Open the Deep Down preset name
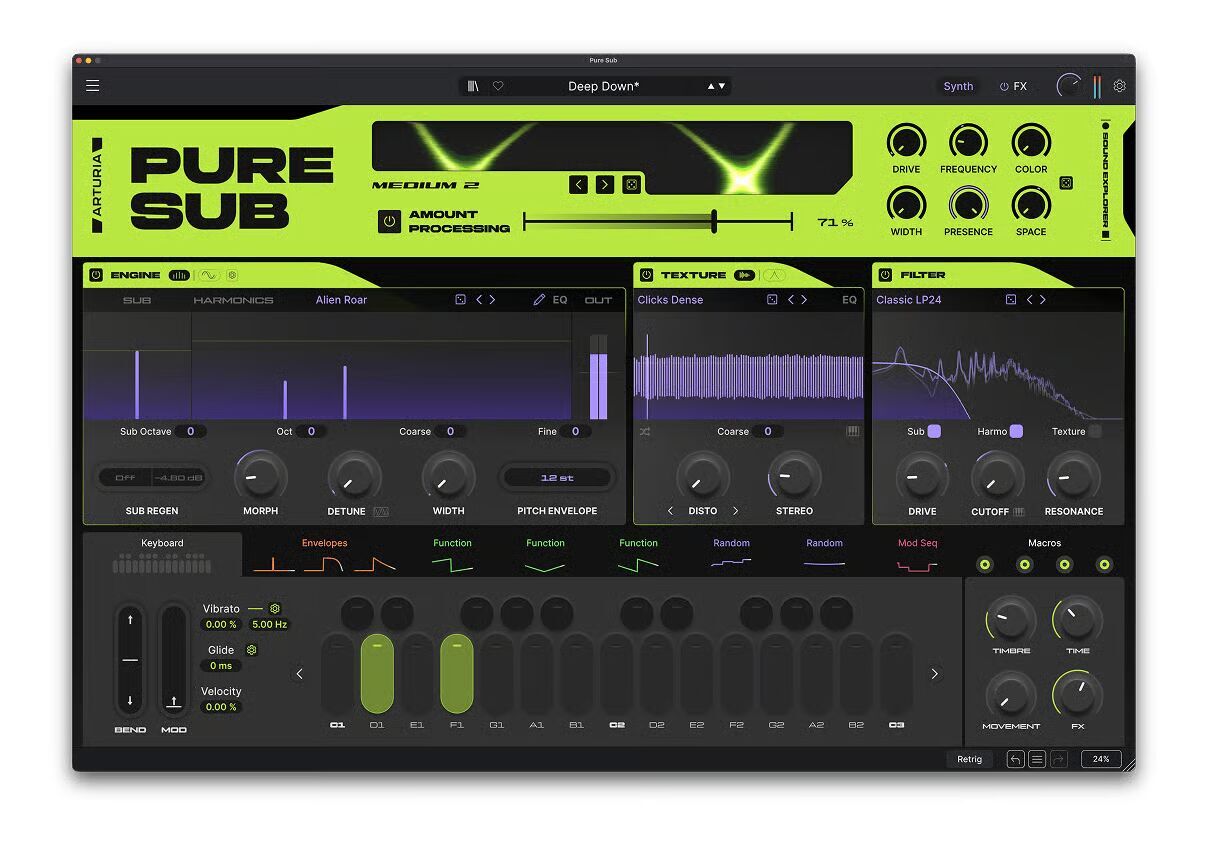This screenshot has width=1209, height=843. 603,86
